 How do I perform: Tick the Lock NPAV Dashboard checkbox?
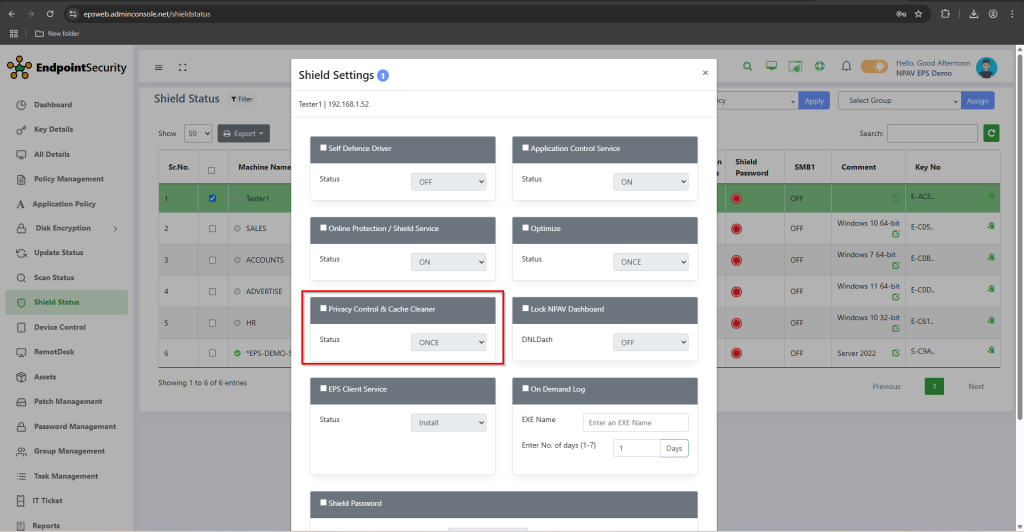(525, 309)
